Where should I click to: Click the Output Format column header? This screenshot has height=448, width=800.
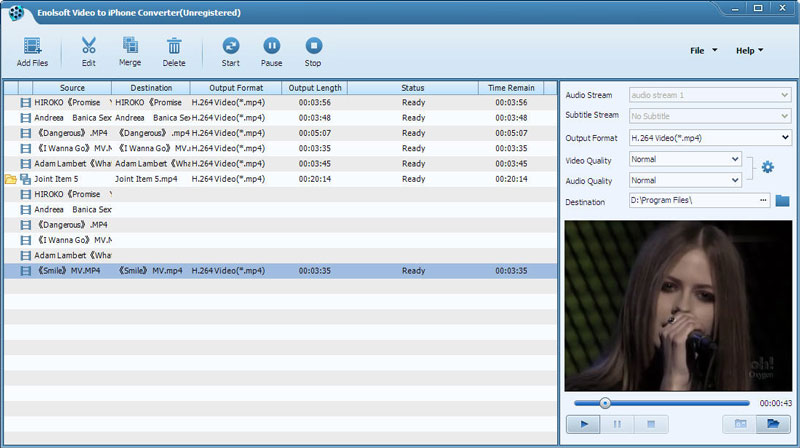tap(236, 88)
